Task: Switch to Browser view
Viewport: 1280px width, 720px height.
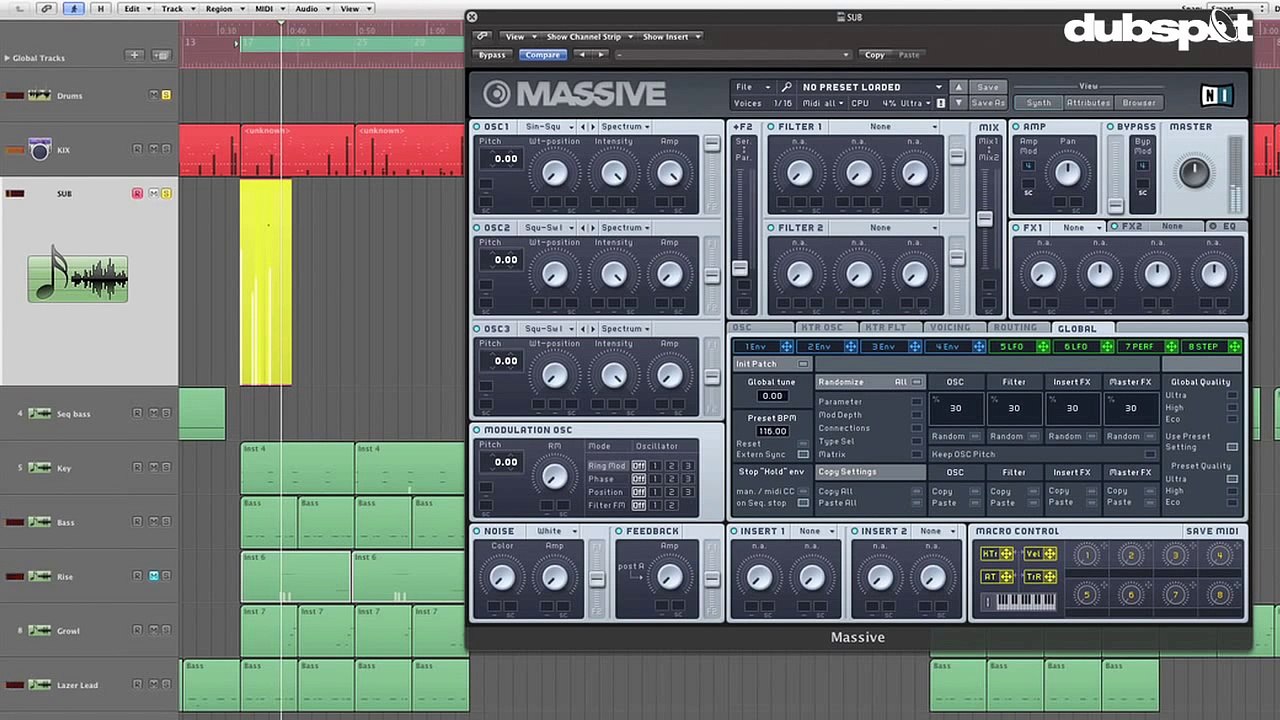Action: (1139, 102)
